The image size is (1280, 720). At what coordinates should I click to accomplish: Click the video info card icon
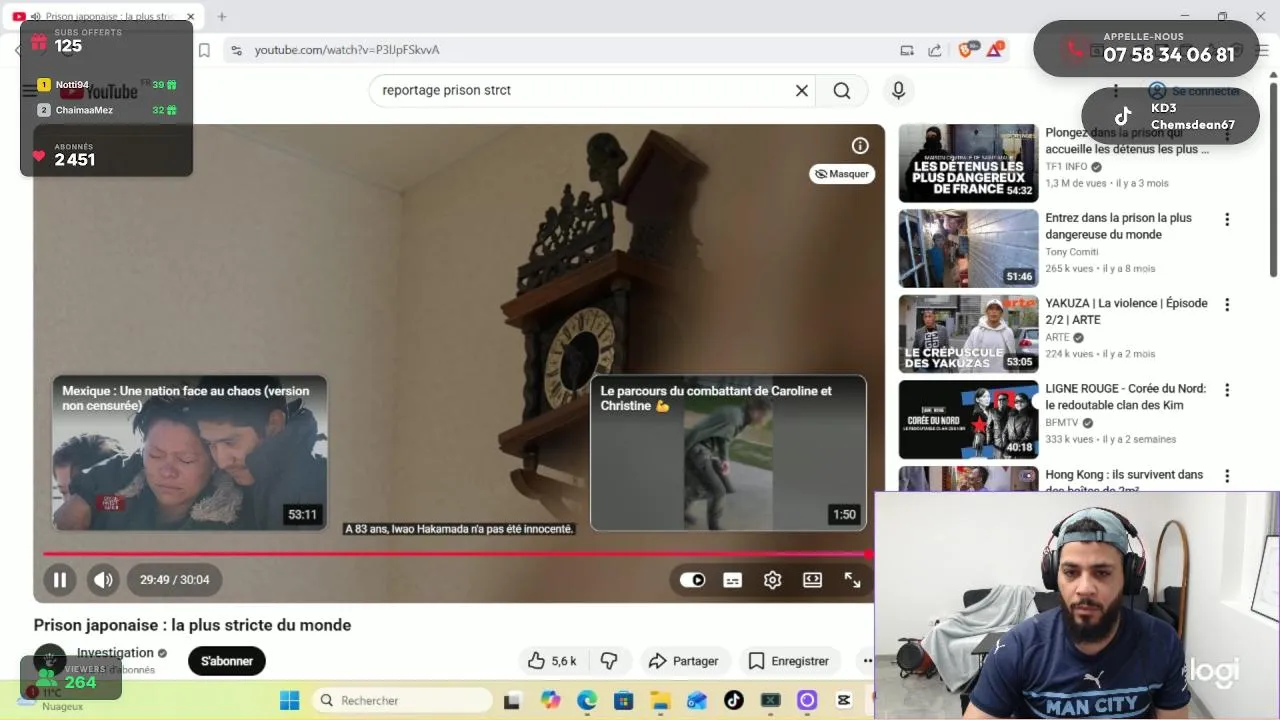(860, 146)
